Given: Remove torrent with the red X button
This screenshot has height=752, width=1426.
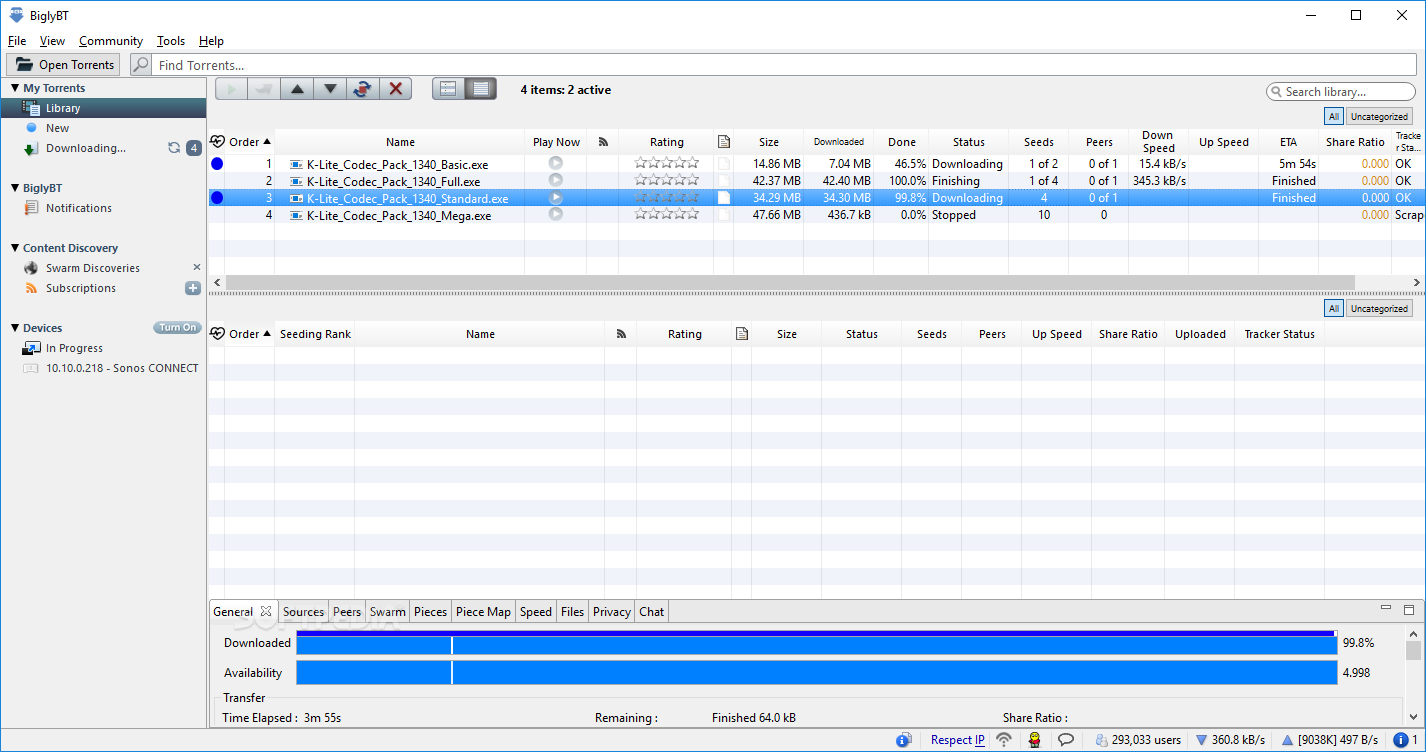Looking at the screenshot, I should pos(396,89).
